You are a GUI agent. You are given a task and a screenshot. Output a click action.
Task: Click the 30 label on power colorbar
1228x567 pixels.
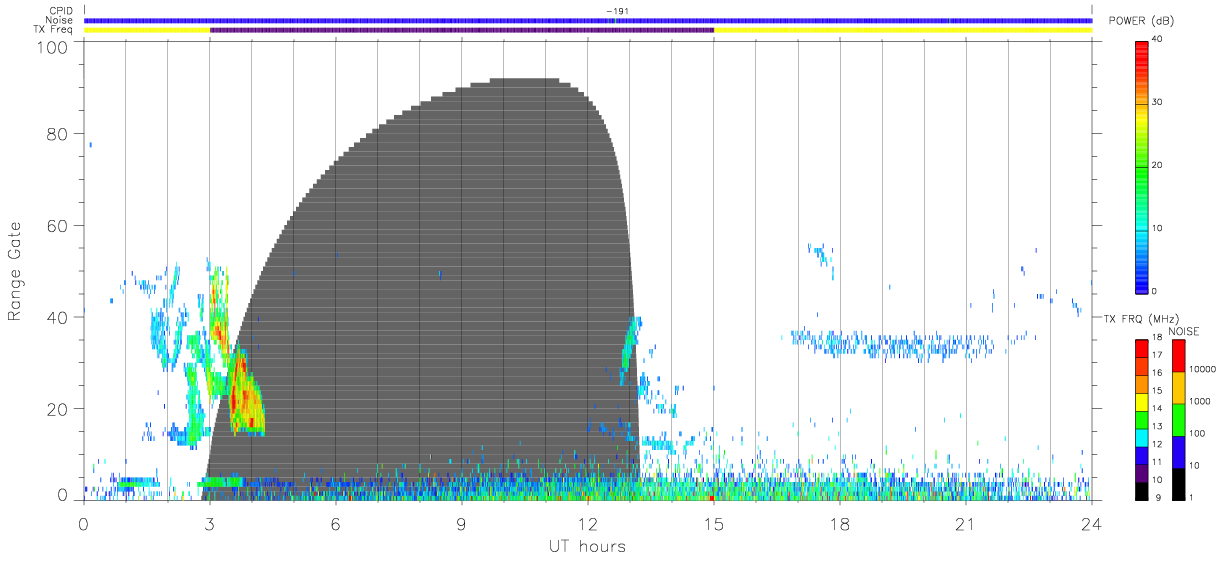pos(1155,102)
